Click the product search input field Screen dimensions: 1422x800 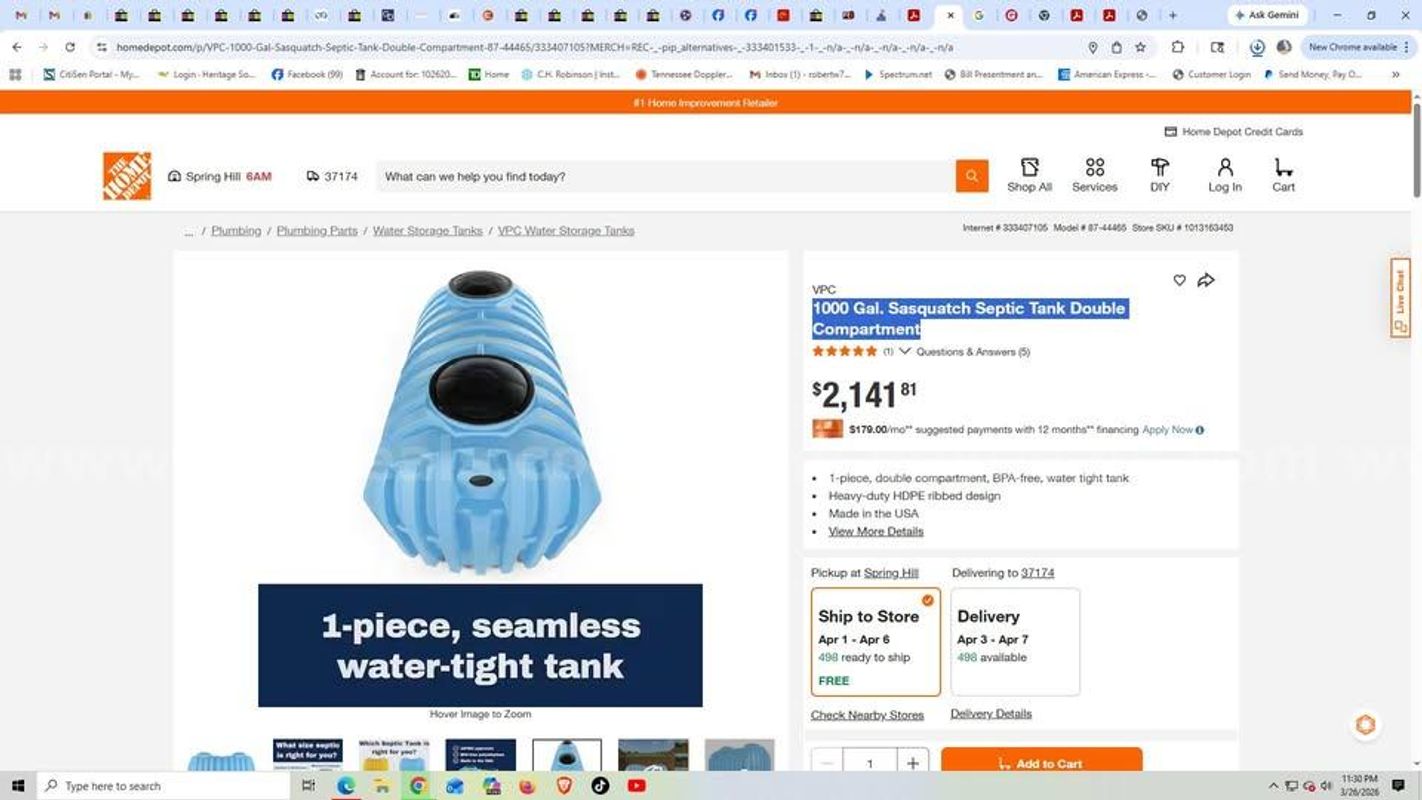click(x=666, y=176)
